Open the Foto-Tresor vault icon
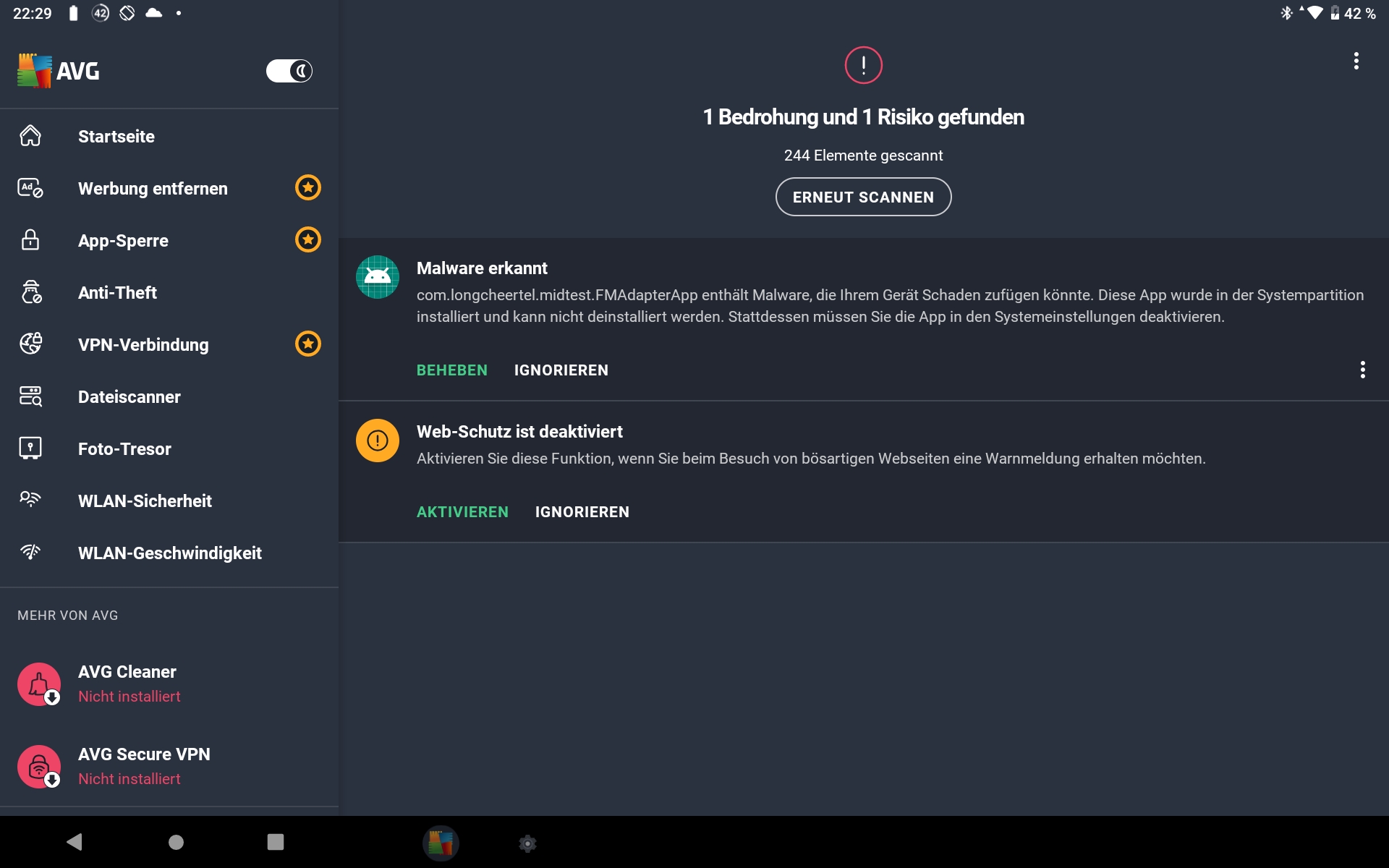Screen dimensions: 1389x868 point(30,448)
